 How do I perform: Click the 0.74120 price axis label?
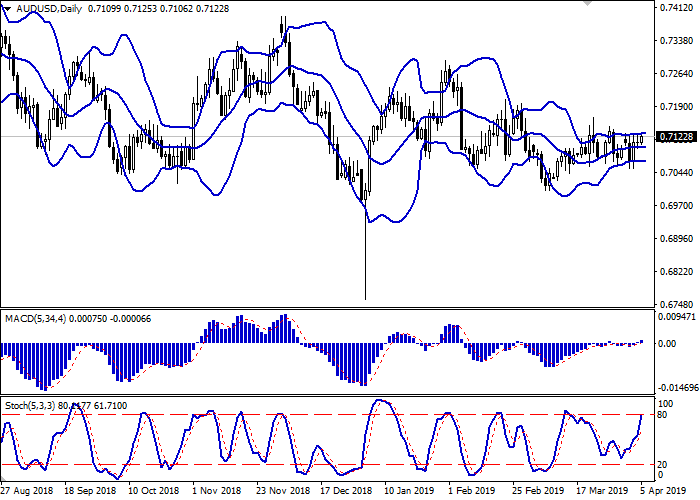pyautogui.click(x=677, y=8)
